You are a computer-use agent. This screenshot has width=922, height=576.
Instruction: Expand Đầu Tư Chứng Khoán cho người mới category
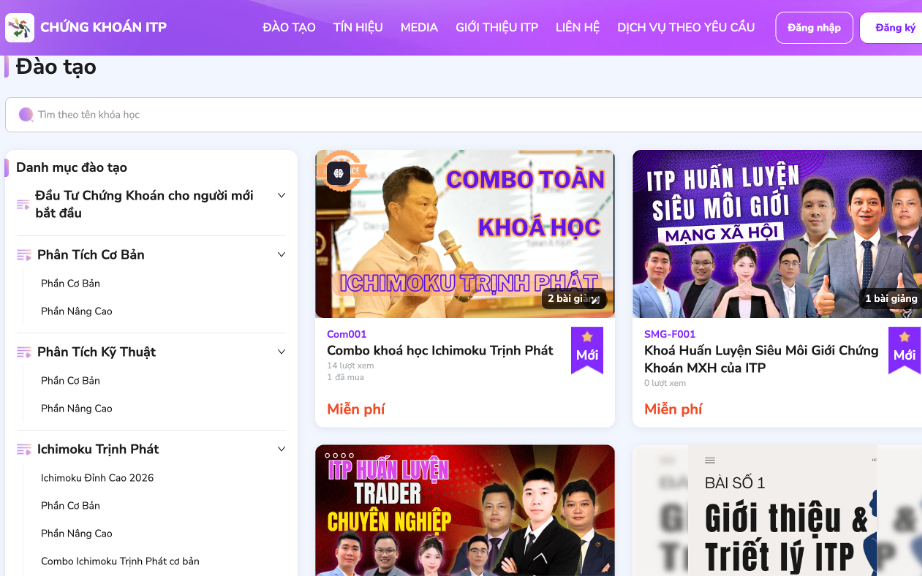(x=282, y=196)
